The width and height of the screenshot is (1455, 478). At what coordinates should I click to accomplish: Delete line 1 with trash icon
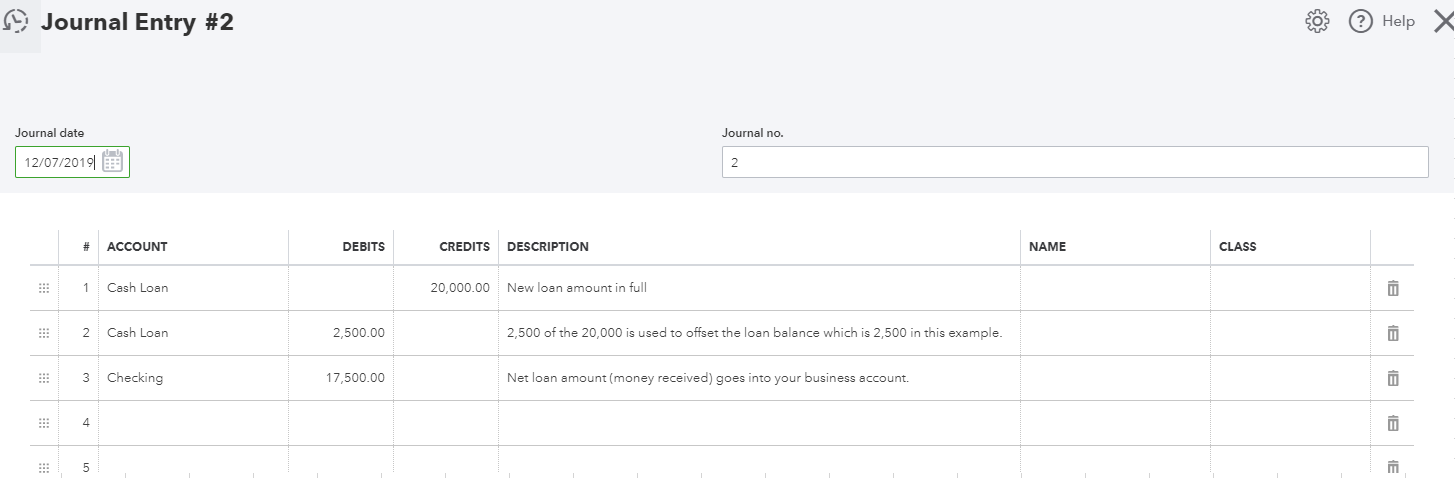[1392, 288]
